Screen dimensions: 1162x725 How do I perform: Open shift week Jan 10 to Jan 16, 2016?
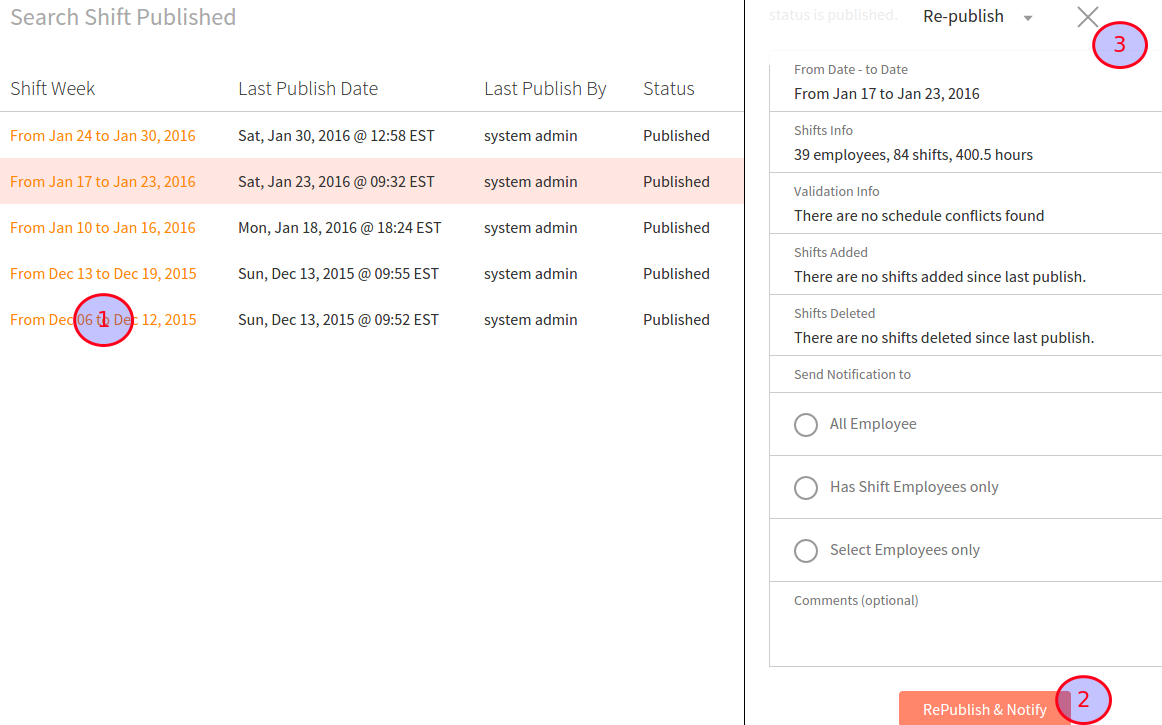pyautogui.click(x=103, y=228)
